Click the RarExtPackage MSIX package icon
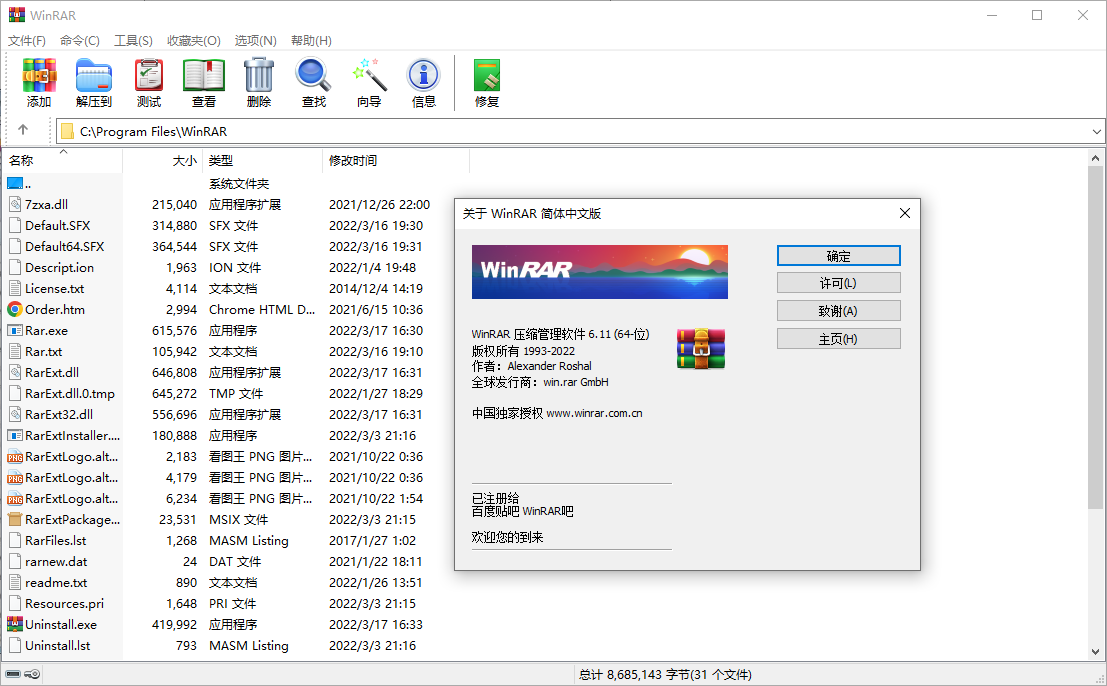1107x686 pixels. pyautogui.click(x=15, y=519)
